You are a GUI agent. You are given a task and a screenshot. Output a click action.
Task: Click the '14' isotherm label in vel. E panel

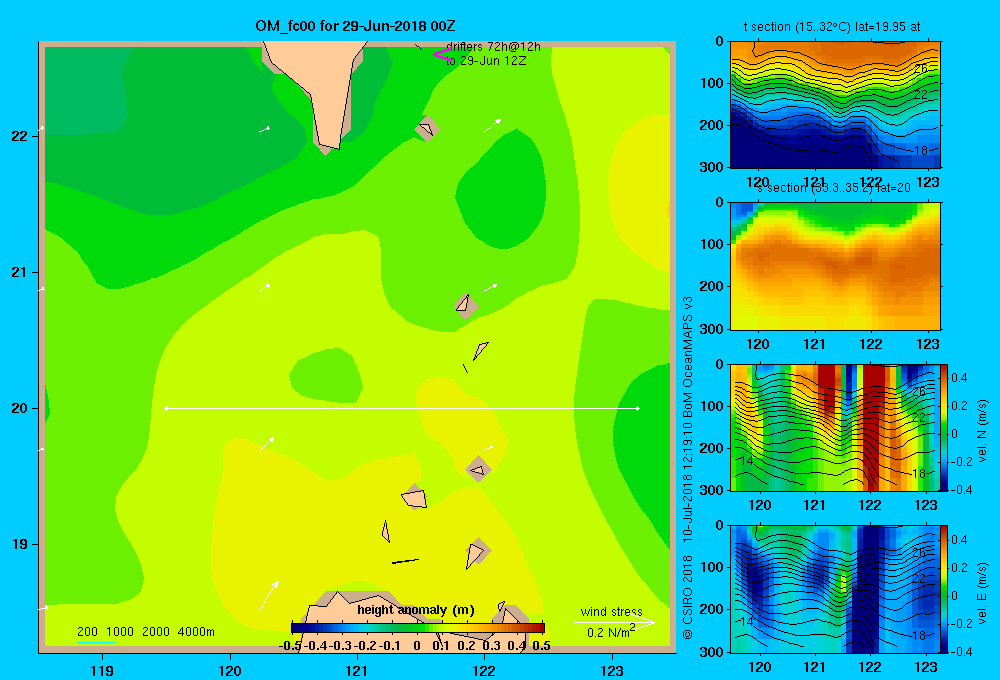(x=747, y=621)
